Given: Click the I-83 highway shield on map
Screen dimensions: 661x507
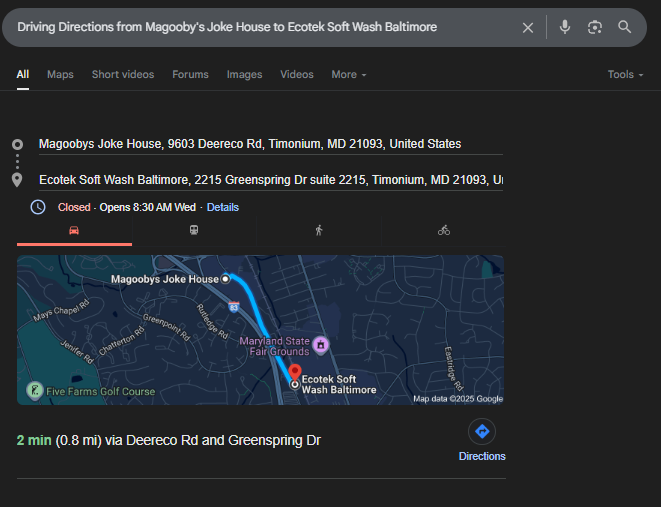Looking at the screenshot, I should click(234, 307).
